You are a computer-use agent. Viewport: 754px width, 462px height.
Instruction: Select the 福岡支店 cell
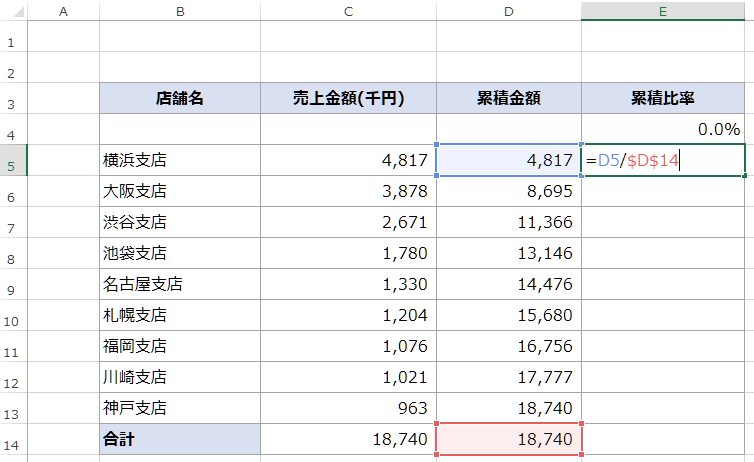180,346
